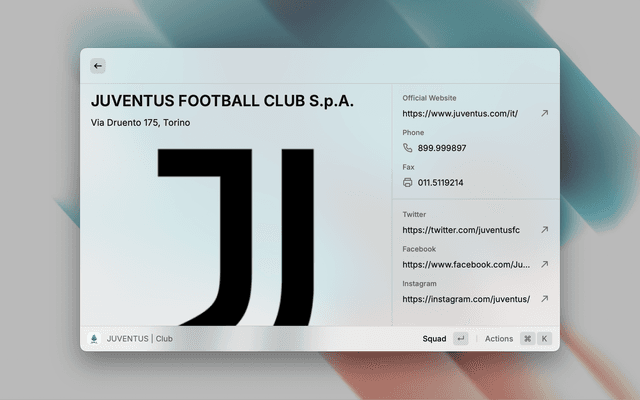Click the Squad action button
640x400 pixels.
pos(434,339)
